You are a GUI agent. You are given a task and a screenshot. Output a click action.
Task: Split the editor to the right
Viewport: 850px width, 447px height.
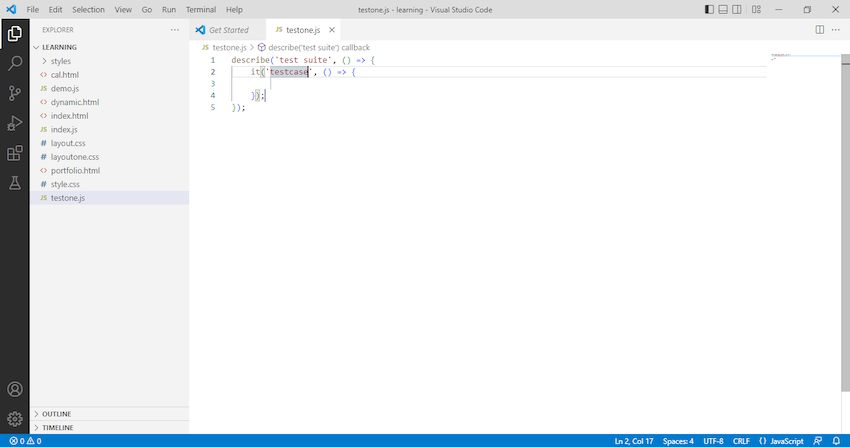820,30
